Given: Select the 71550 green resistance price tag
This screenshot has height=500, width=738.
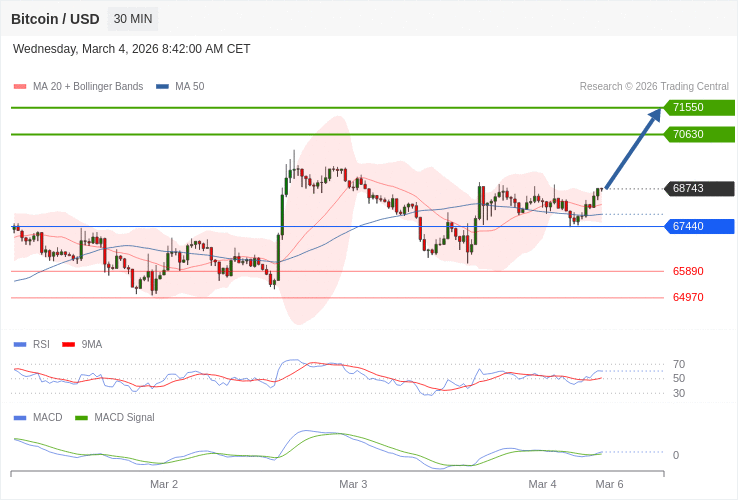Looking at the screenshot, I should click(698, 108).
